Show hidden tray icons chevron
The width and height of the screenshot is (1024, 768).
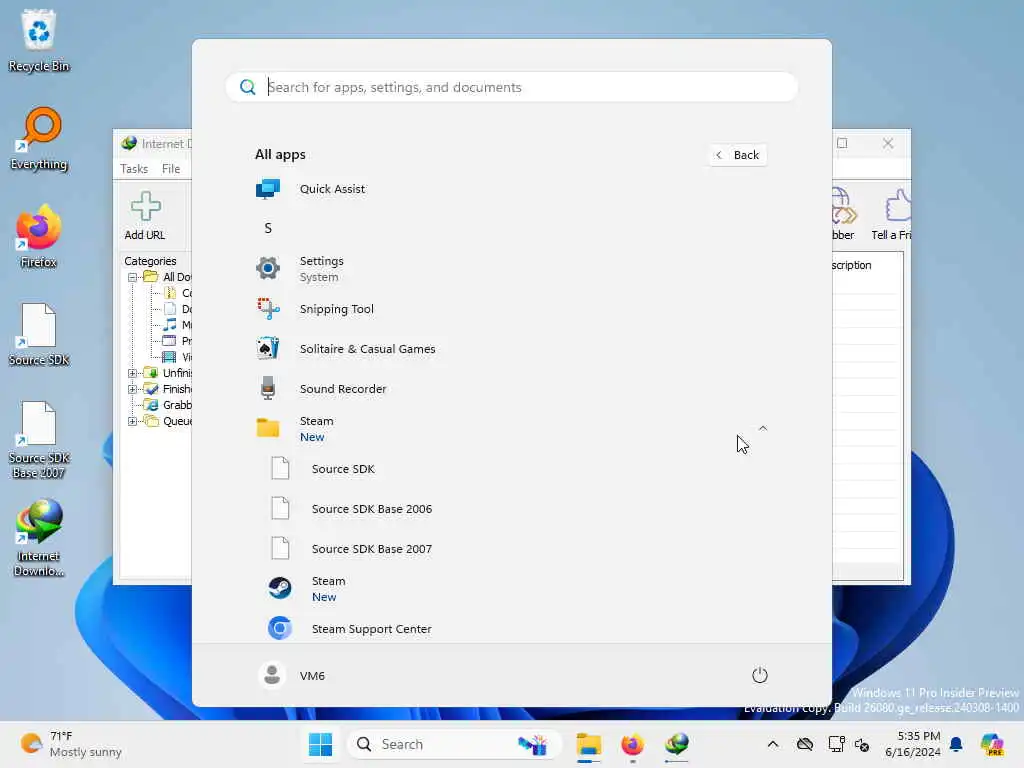[x=773, y=744]
